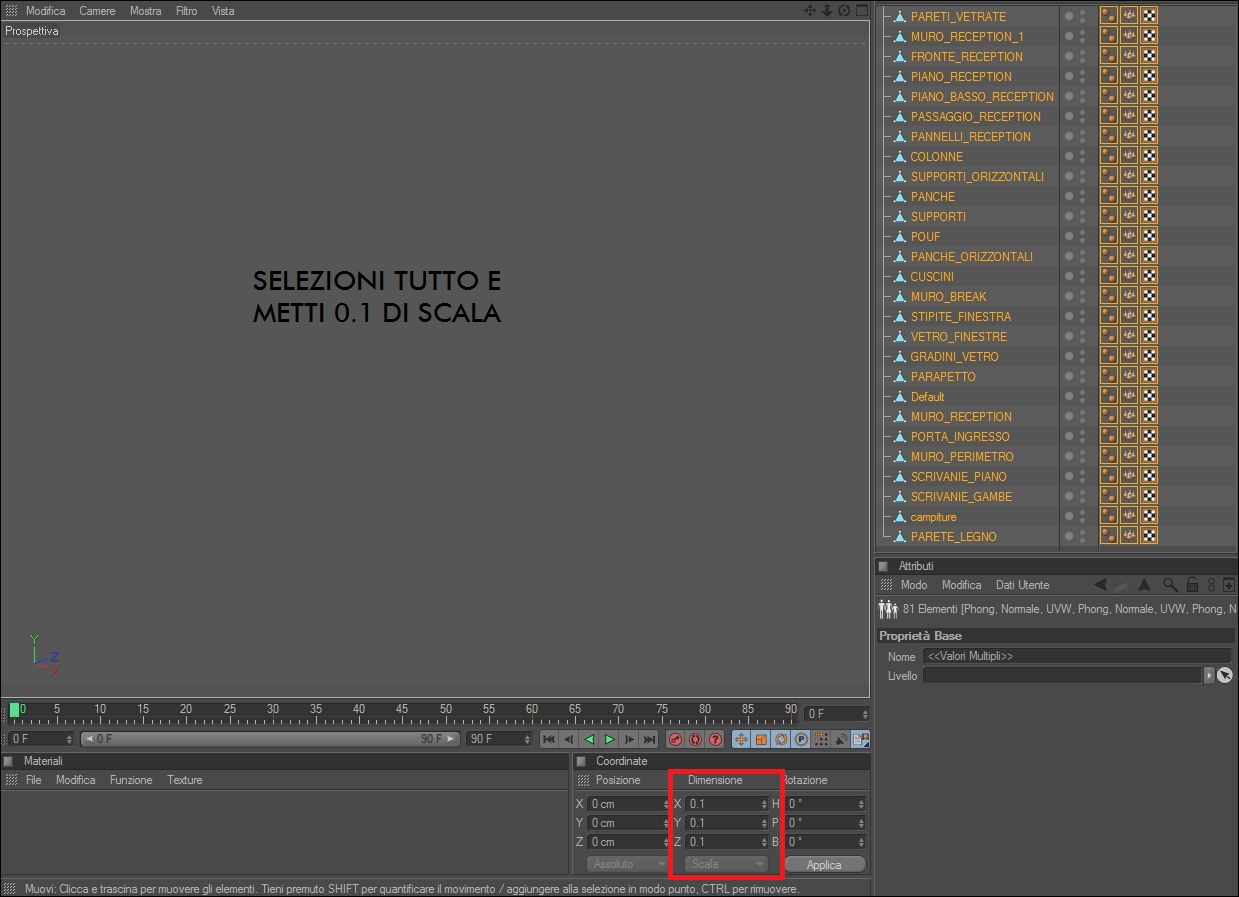1239x897 pixels.
Task: Click the green timeline playhead at frame 0
Action: point(15,710)
